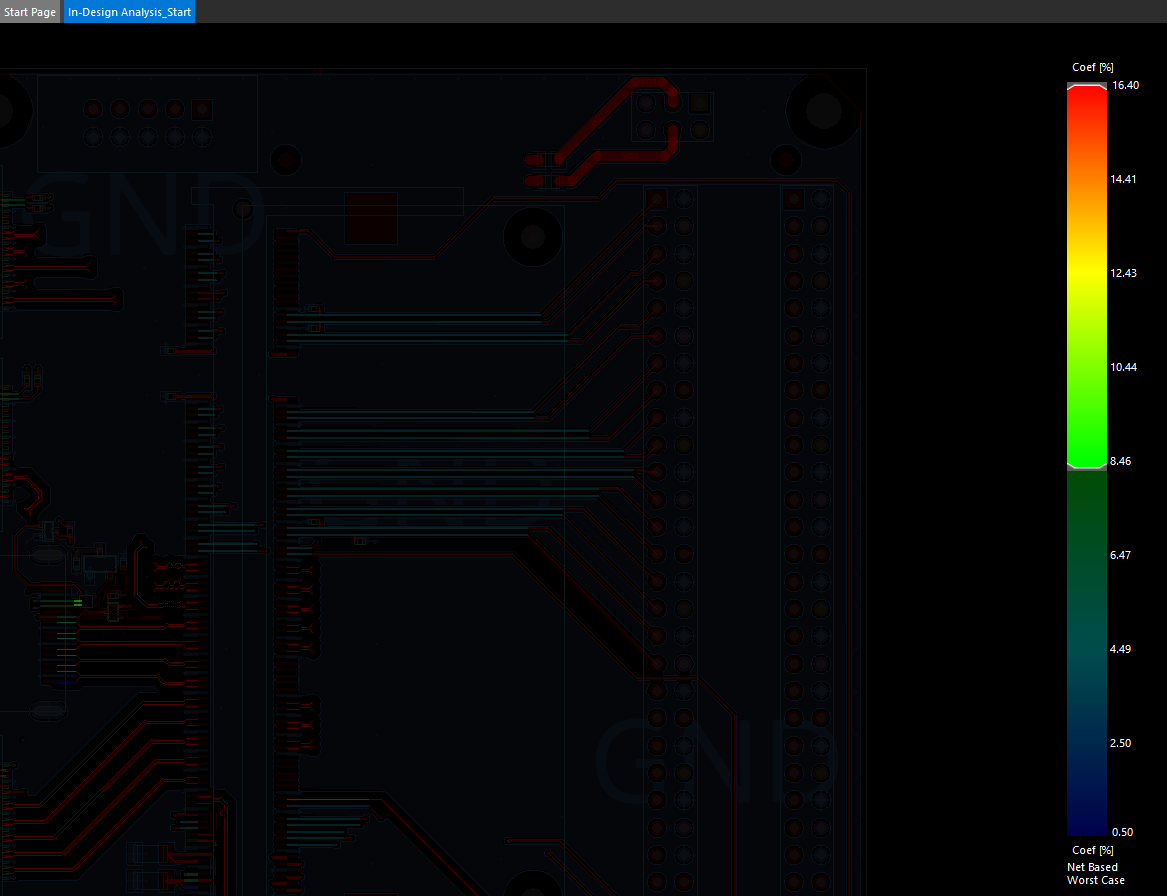This screenshot has width=1167, height=896.
Task: Grab the upper scale handle at 16.40
Action: coord(1087,87)
